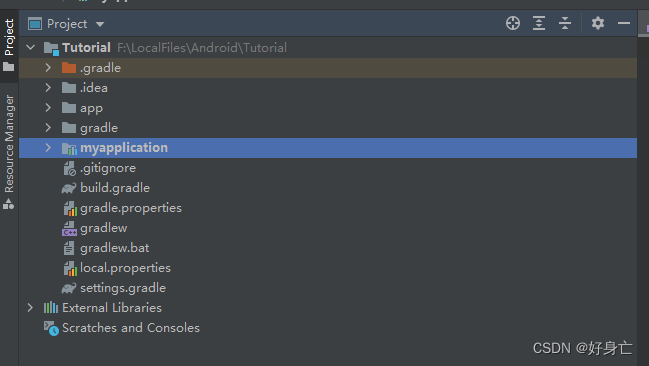The image size is (649, 366).
Task: Open the Project view dropdown arrow
Action: point(100,24)
